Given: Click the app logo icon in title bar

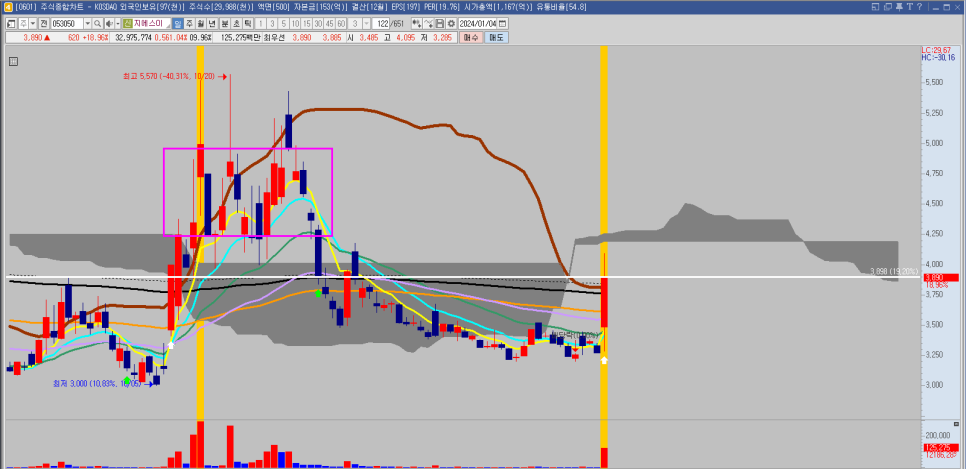Looking at the screenshot, I should coord(7,7).
